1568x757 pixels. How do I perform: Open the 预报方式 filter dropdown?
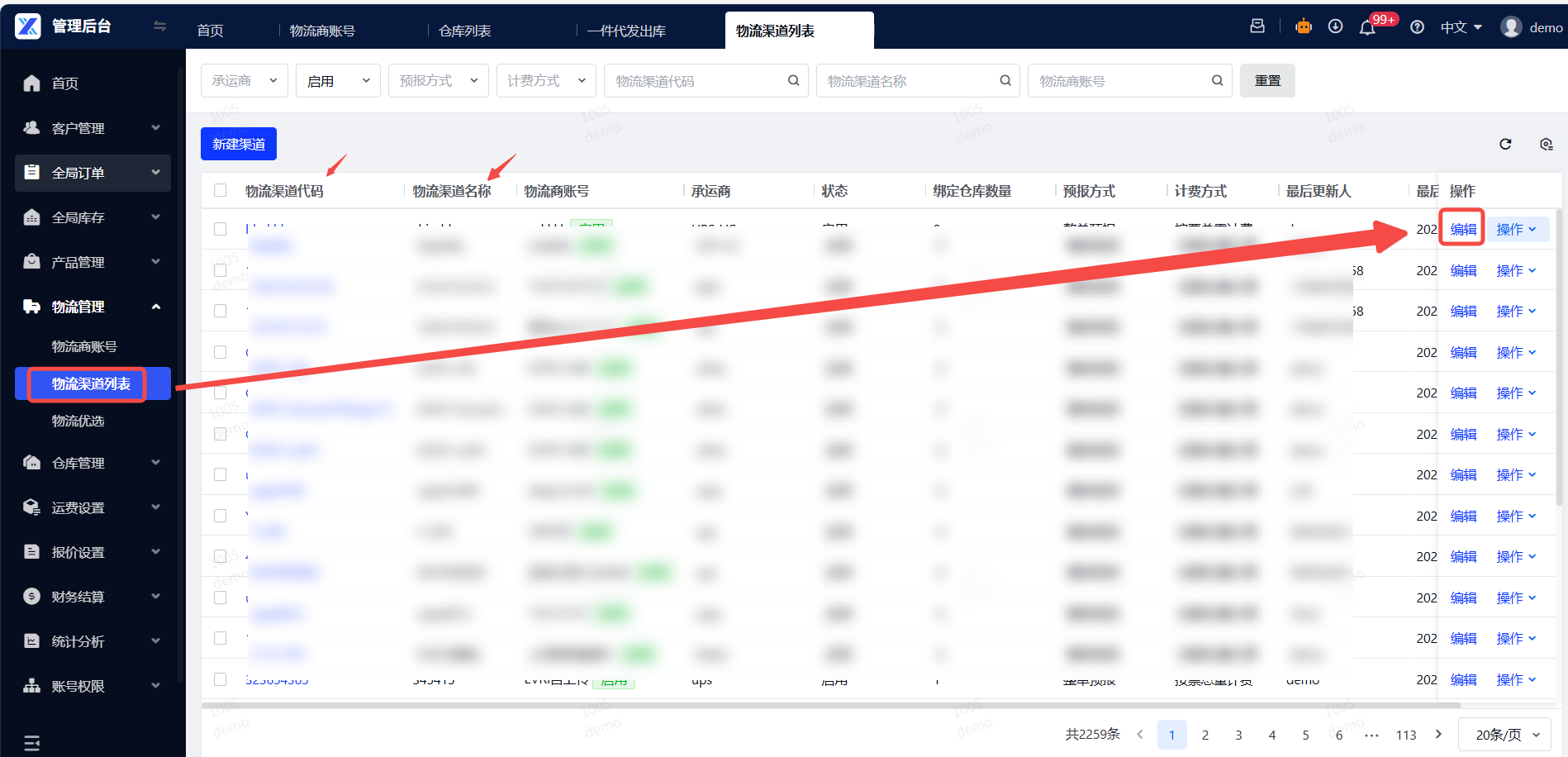click(439, 80)
